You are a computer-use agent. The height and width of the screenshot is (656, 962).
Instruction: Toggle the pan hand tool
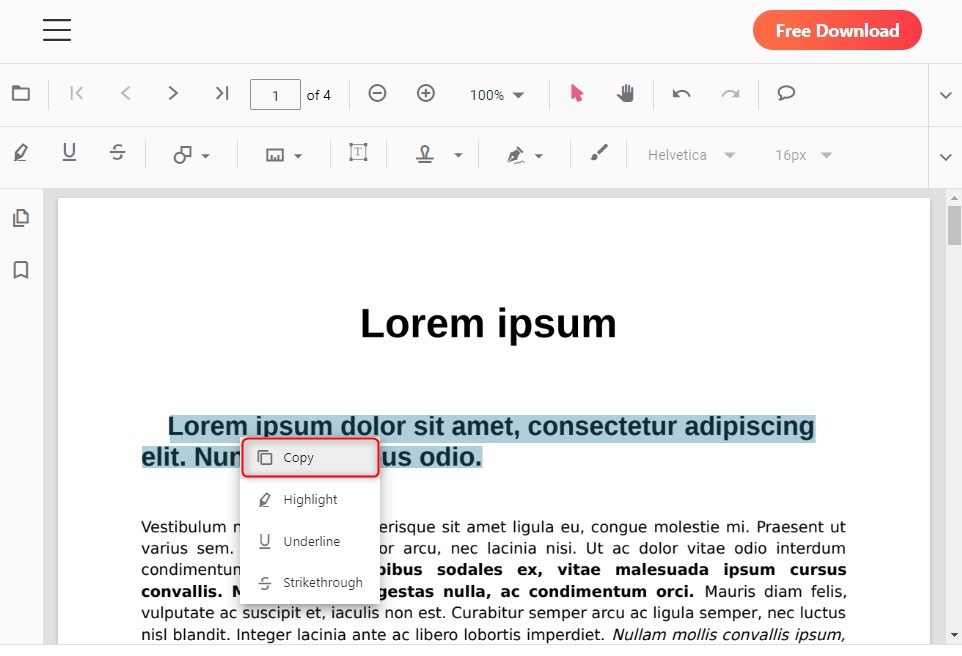(626, 94)
